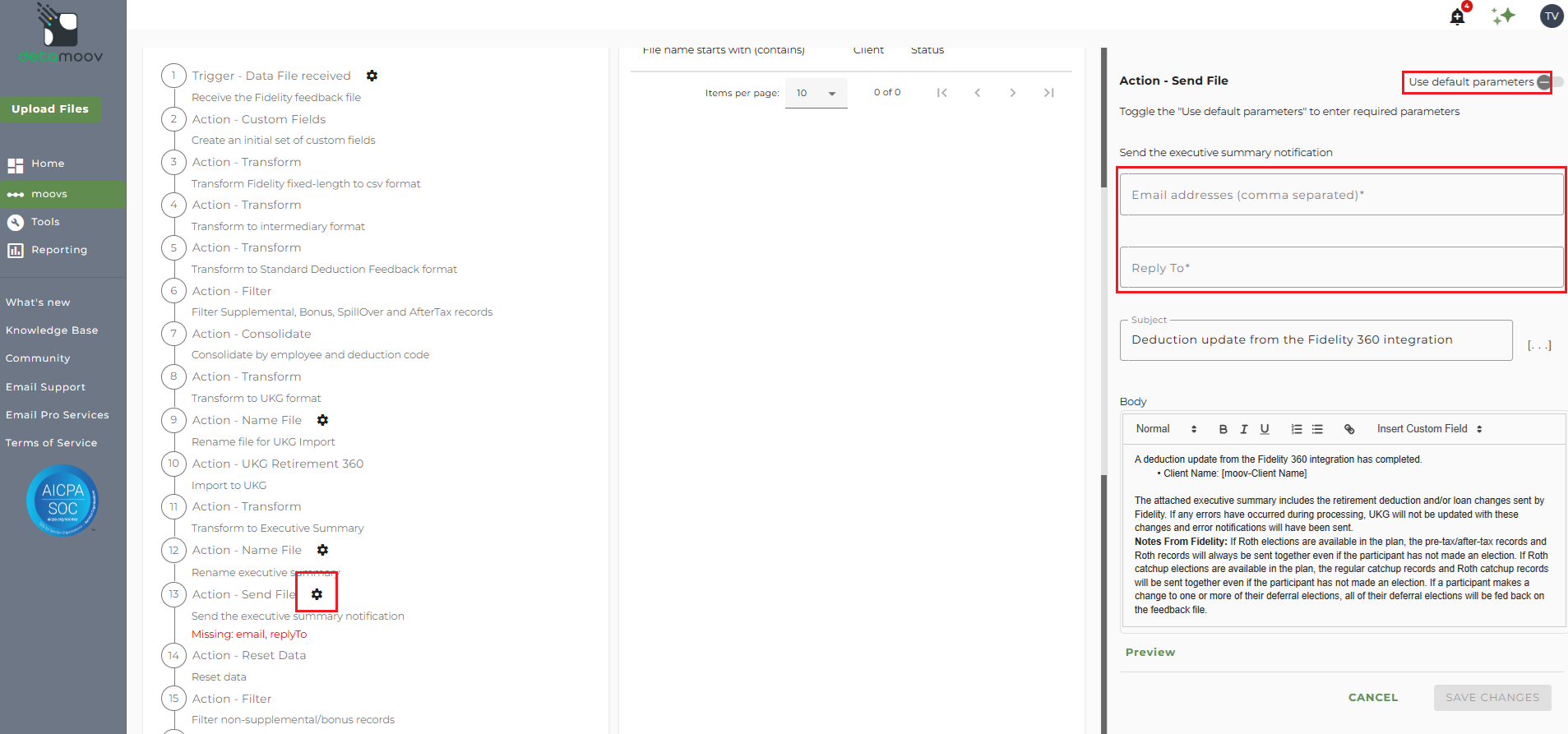Open settings gear for step 12 Name File
The image size is (1568, 734).
[x=322, y=550]
